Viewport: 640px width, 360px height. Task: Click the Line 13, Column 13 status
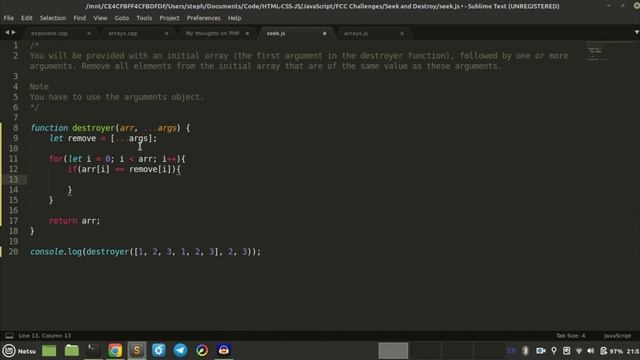45,336
